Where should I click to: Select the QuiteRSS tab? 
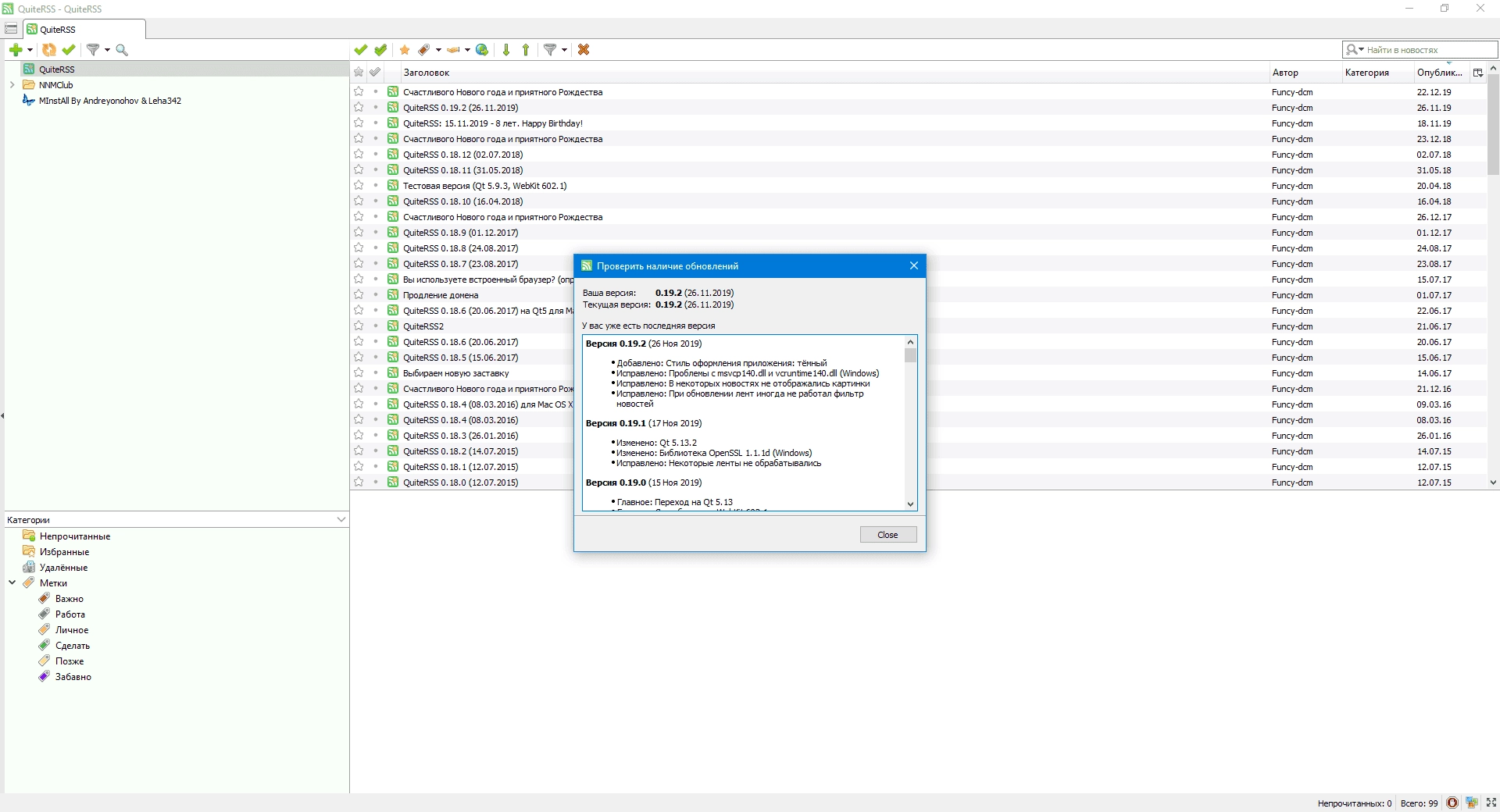pos(84,29)
